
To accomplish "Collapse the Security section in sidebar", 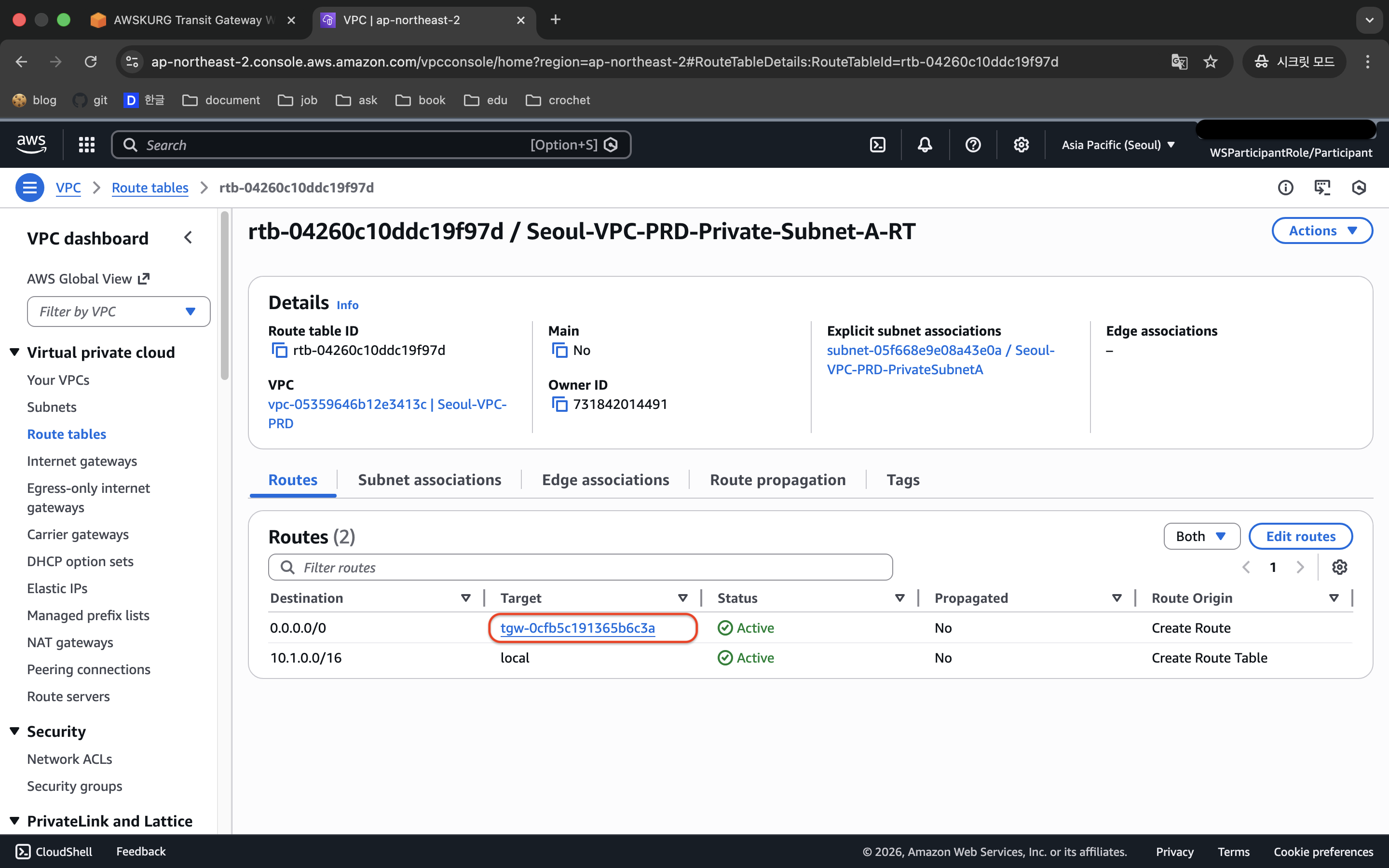I will [x=15, y=731].
